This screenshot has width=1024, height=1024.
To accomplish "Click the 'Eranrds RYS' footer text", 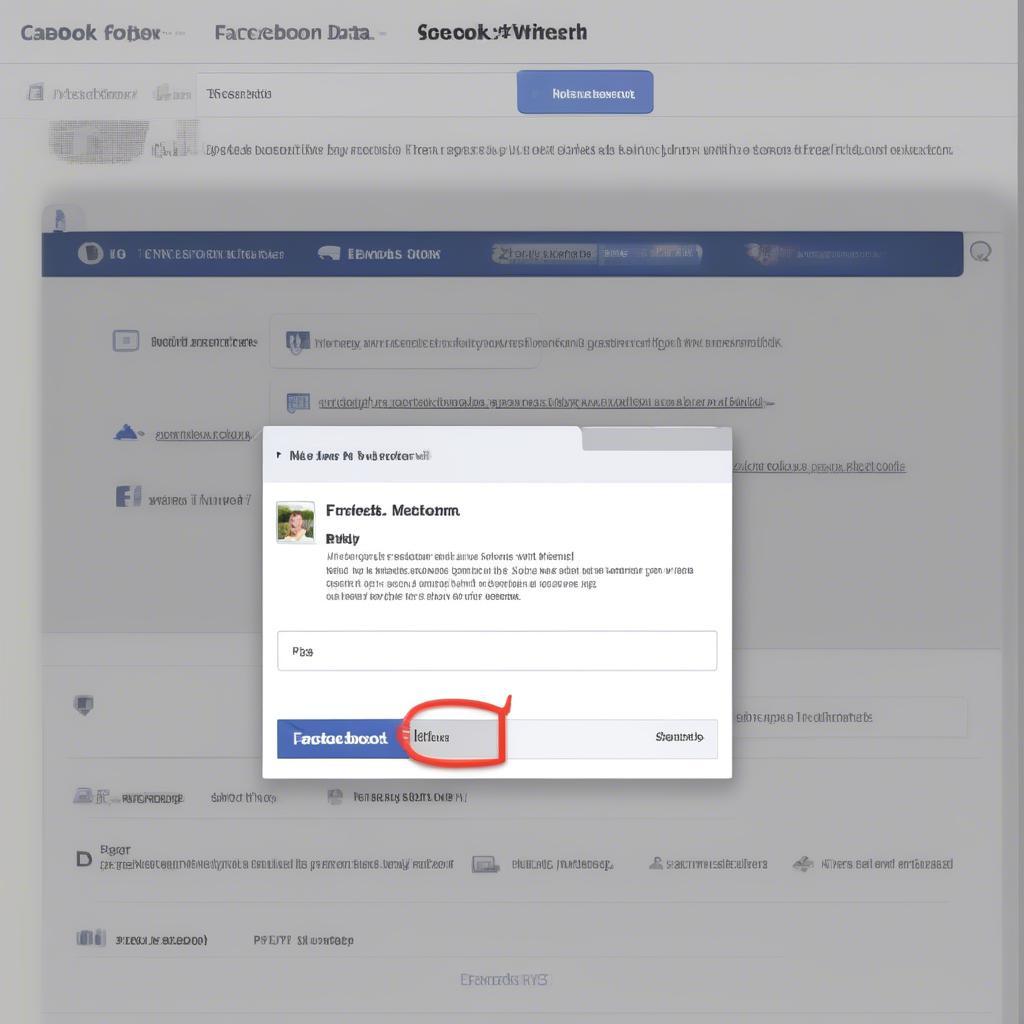I will pos(504,980).
